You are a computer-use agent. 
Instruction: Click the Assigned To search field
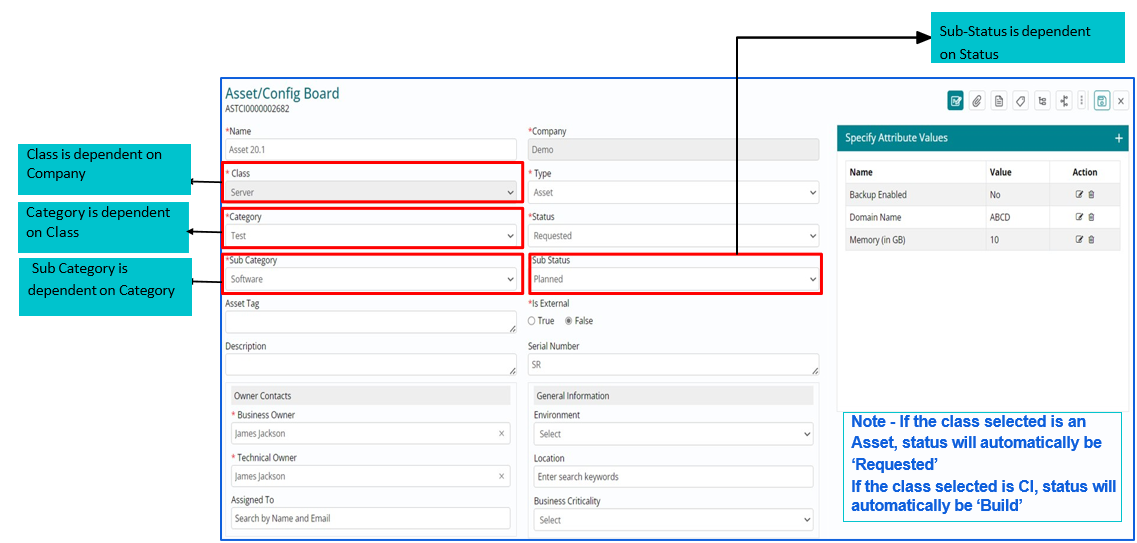pos(370,518)
